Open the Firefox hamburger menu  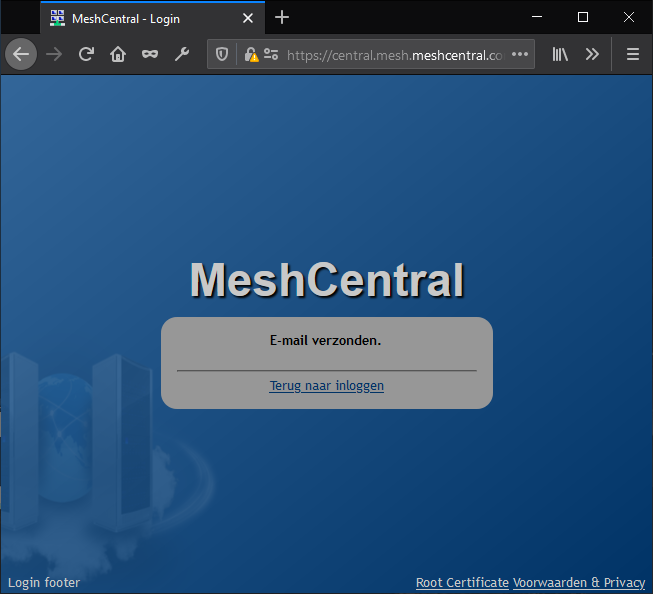click(633, 54)
